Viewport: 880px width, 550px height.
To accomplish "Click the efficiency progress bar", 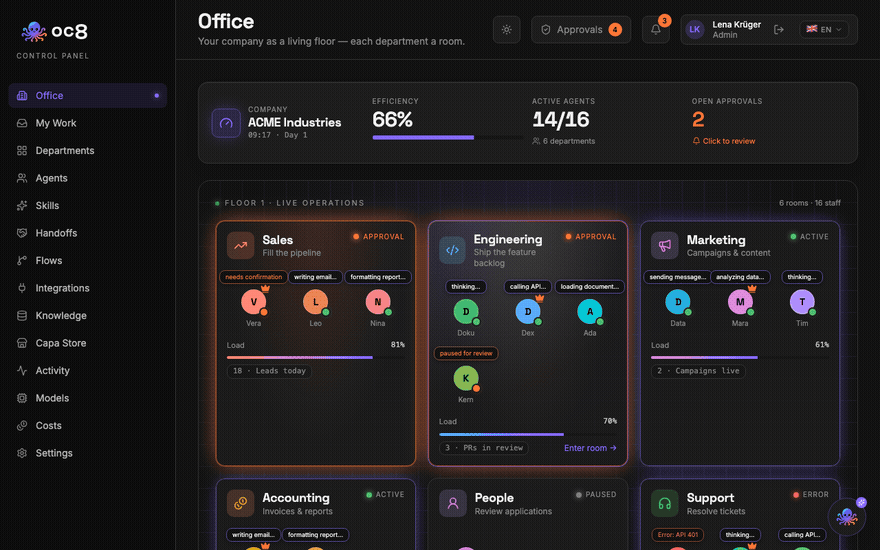I will tap(447, 138).
